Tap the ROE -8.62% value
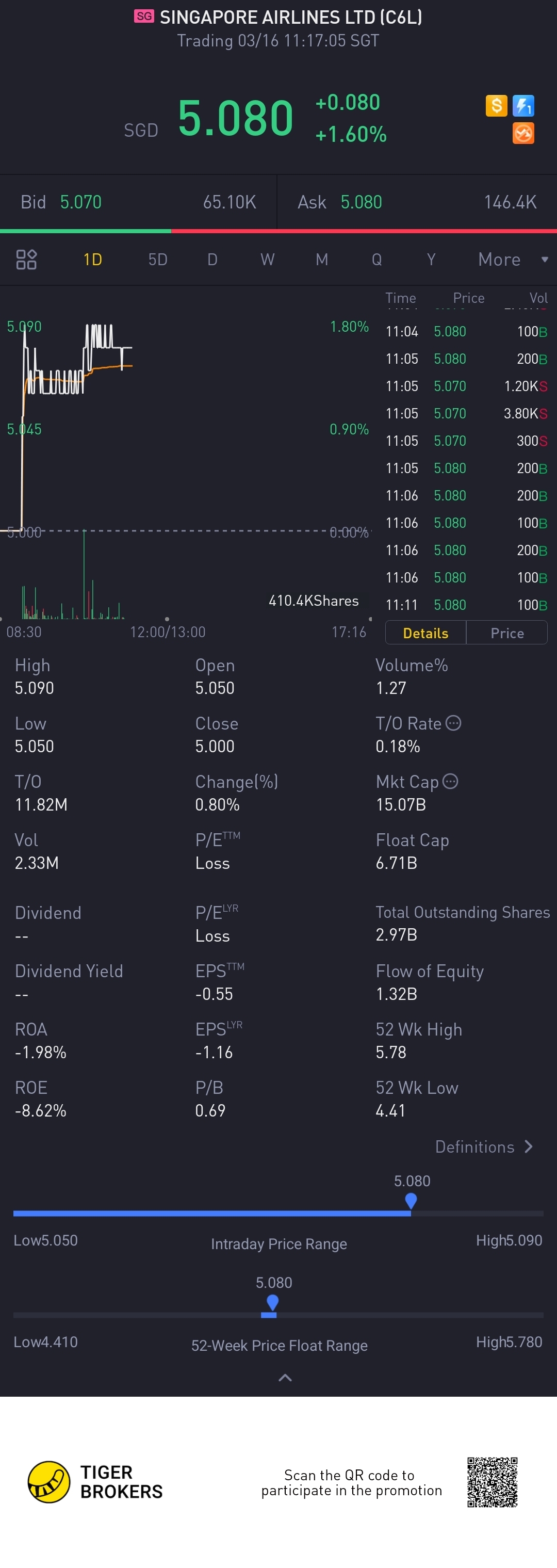This screenshot has width=557, height=1568. click(x=40, y=1110)
